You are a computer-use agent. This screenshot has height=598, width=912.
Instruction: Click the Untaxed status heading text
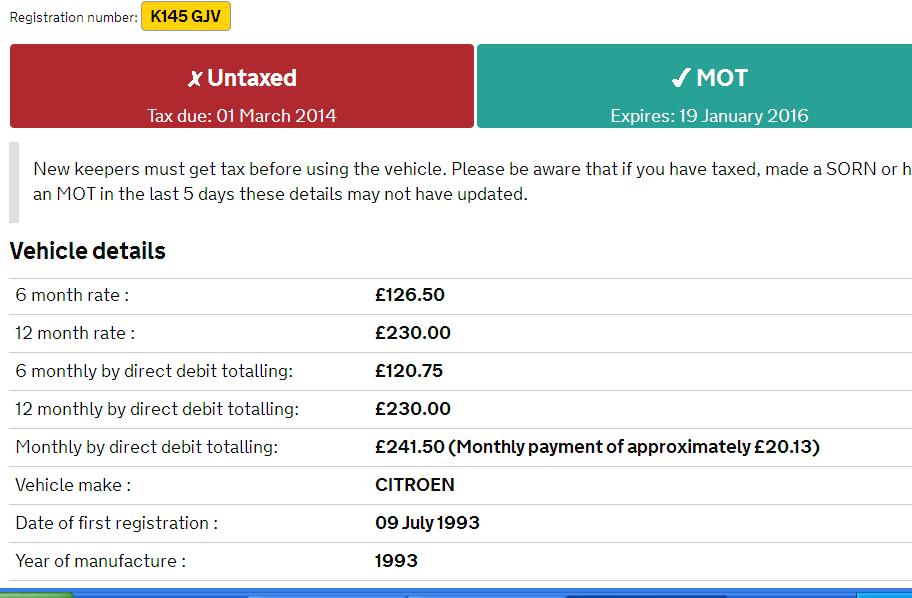click(x=252, y=78)
